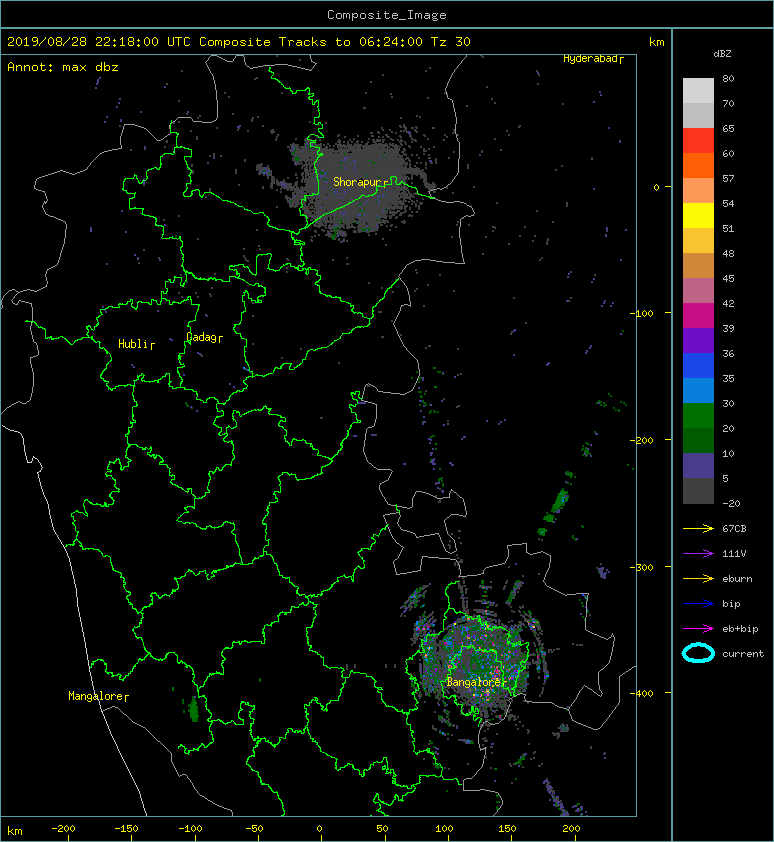Pick the bright green swatch in dBZ scale
The width and height of the screenshot is (774, 842).
(698, 416)
